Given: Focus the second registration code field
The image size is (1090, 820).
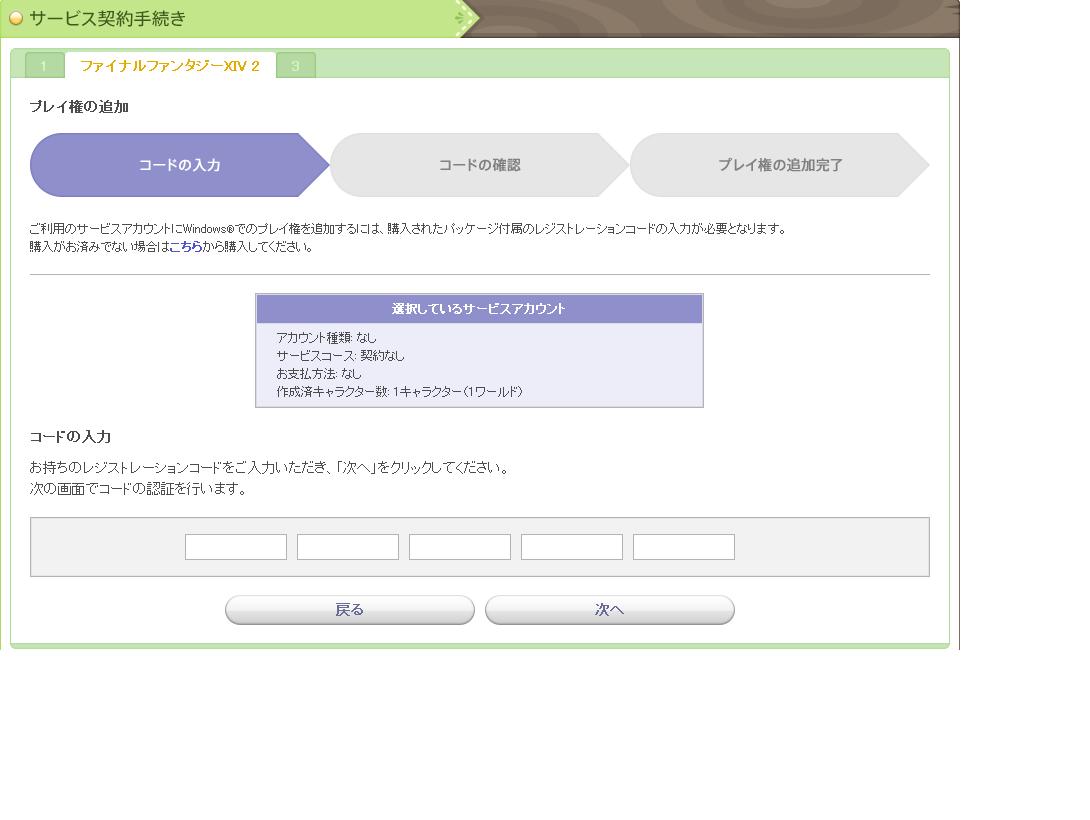Looking at the screenshot, I should [x=348, y=547].
